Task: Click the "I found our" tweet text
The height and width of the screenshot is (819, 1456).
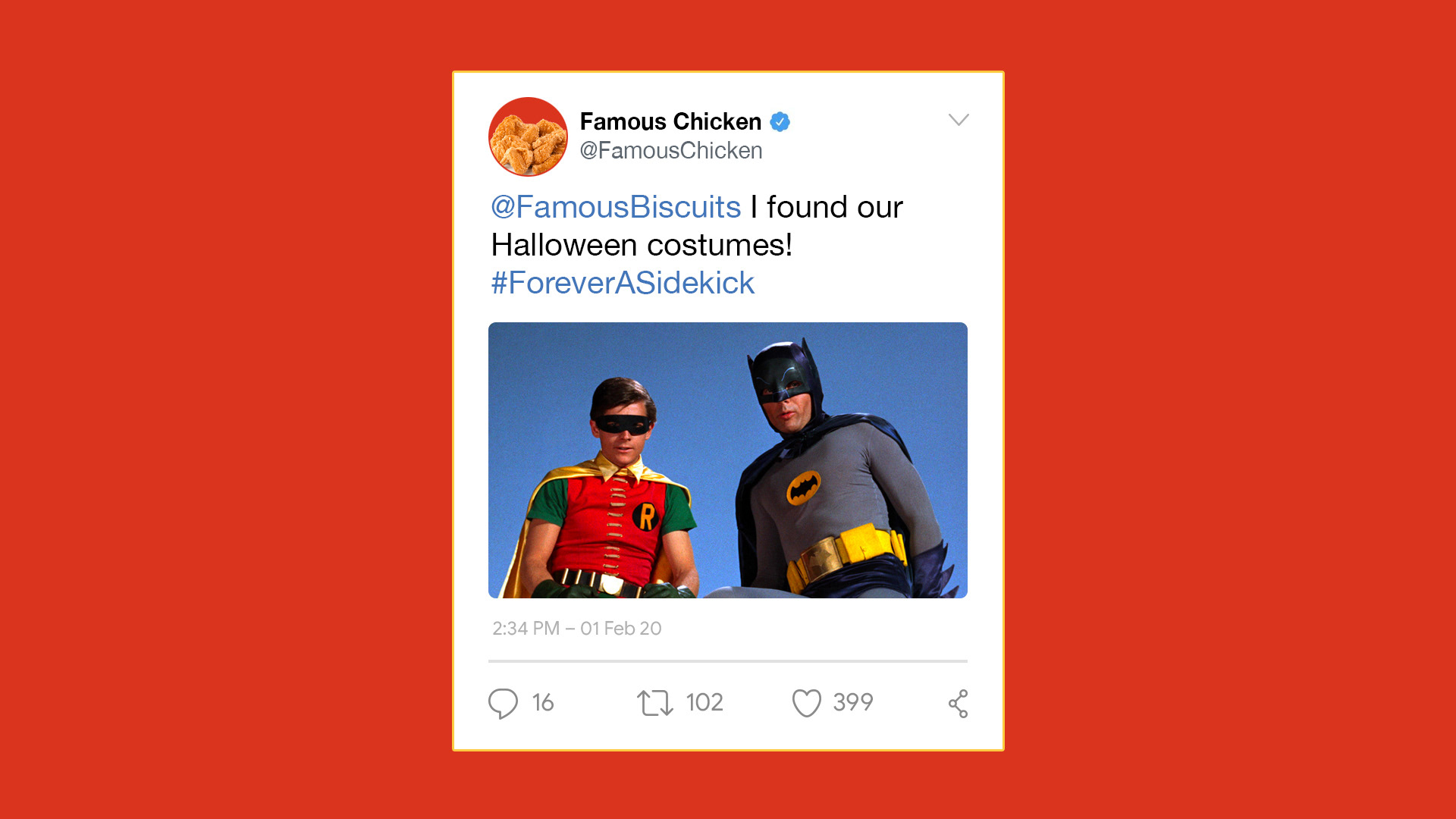Action: [827, 207]
